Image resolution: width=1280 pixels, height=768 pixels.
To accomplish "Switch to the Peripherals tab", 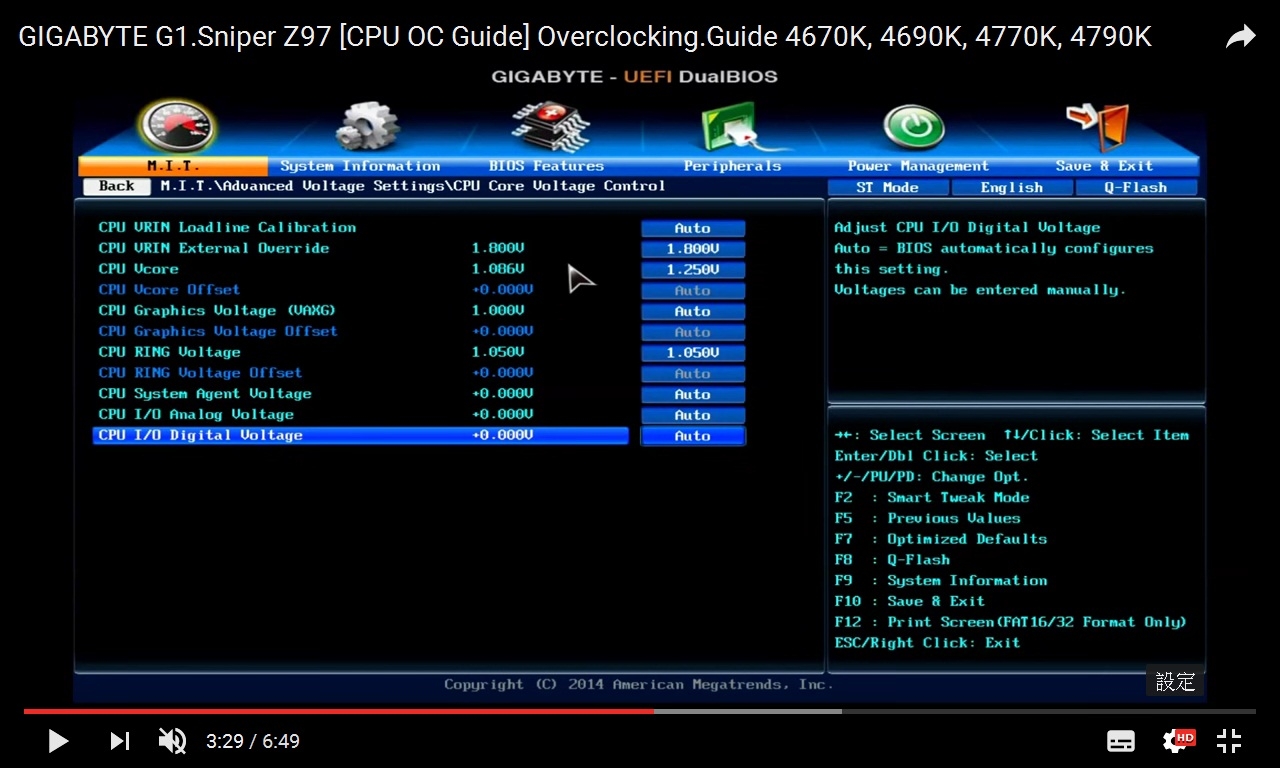I will (732, 166).
